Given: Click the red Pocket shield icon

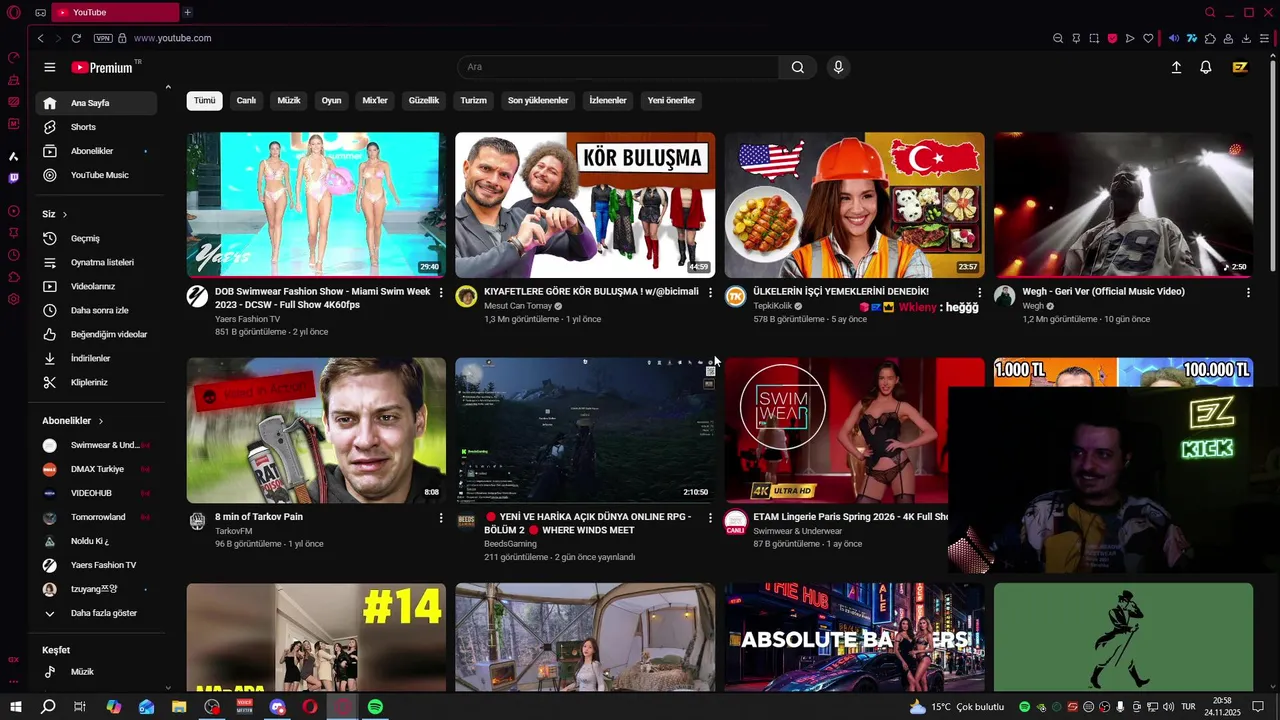Looking at the screenshot, I should click(1112, 38).
